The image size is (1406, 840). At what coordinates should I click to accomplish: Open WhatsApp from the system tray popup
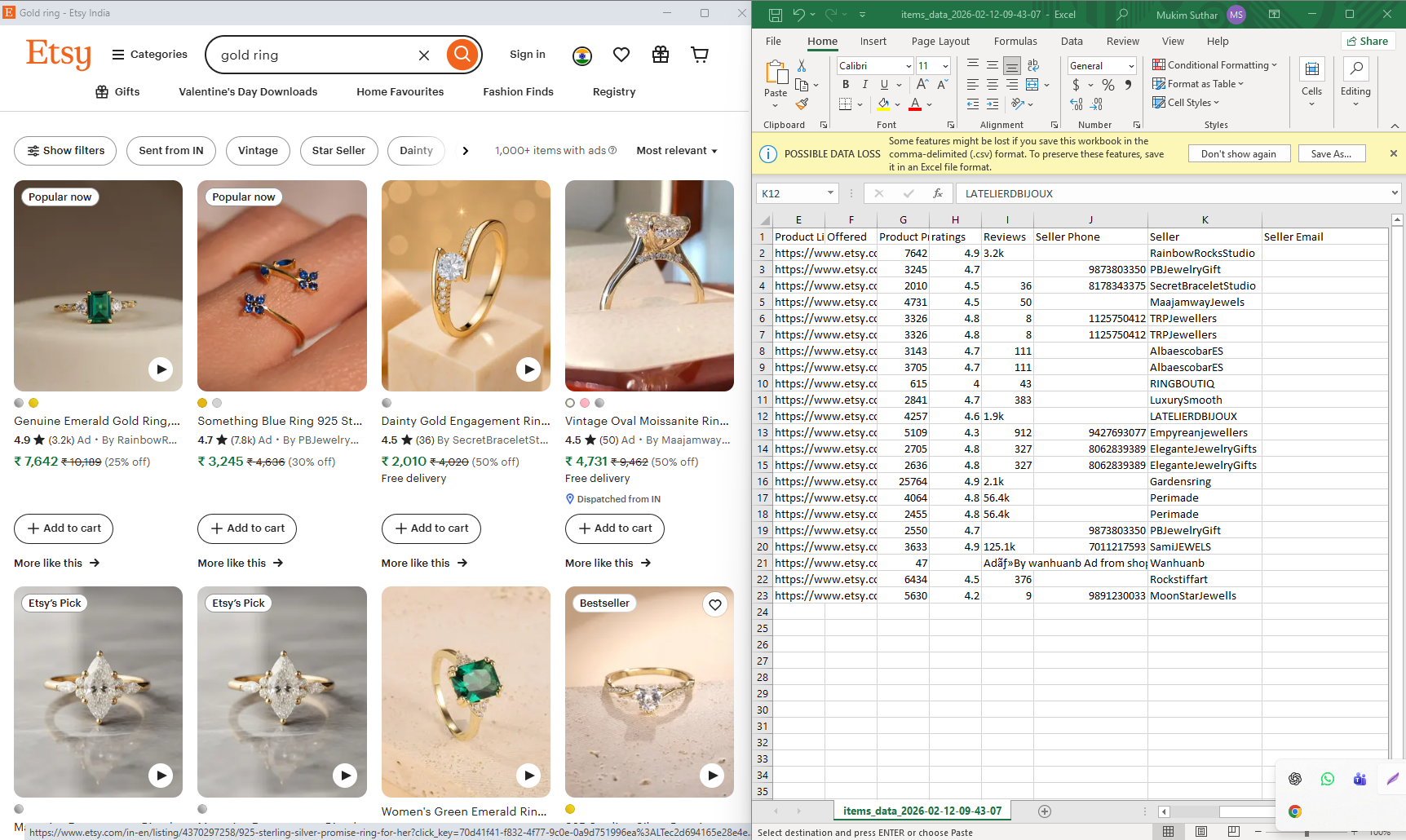click(1327, 779)
